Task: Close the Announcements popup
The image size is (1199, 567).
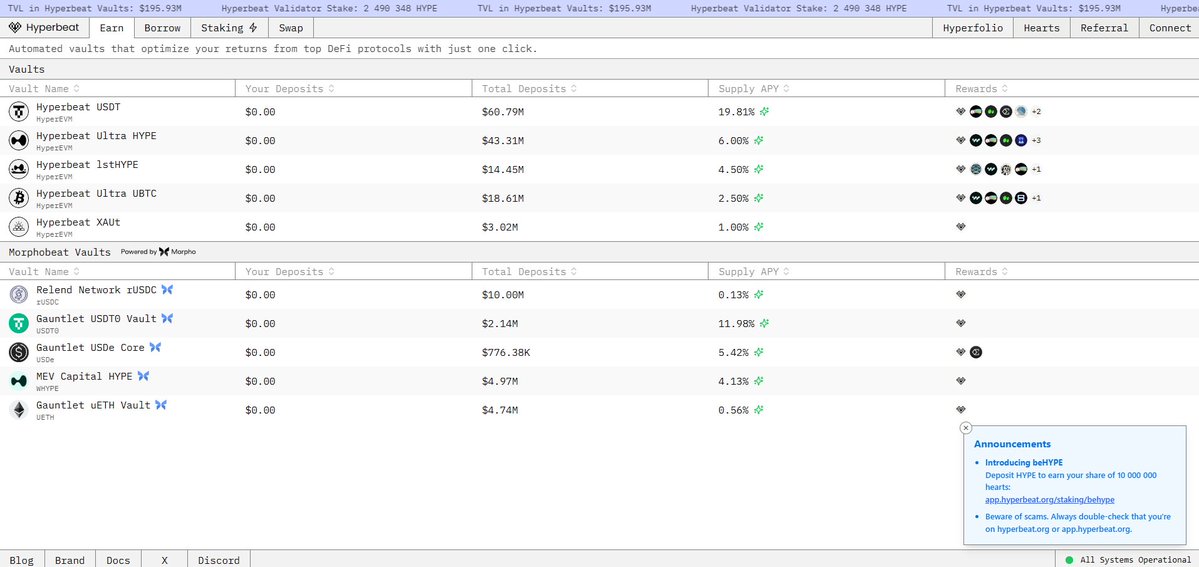Action: coord(966,428)
